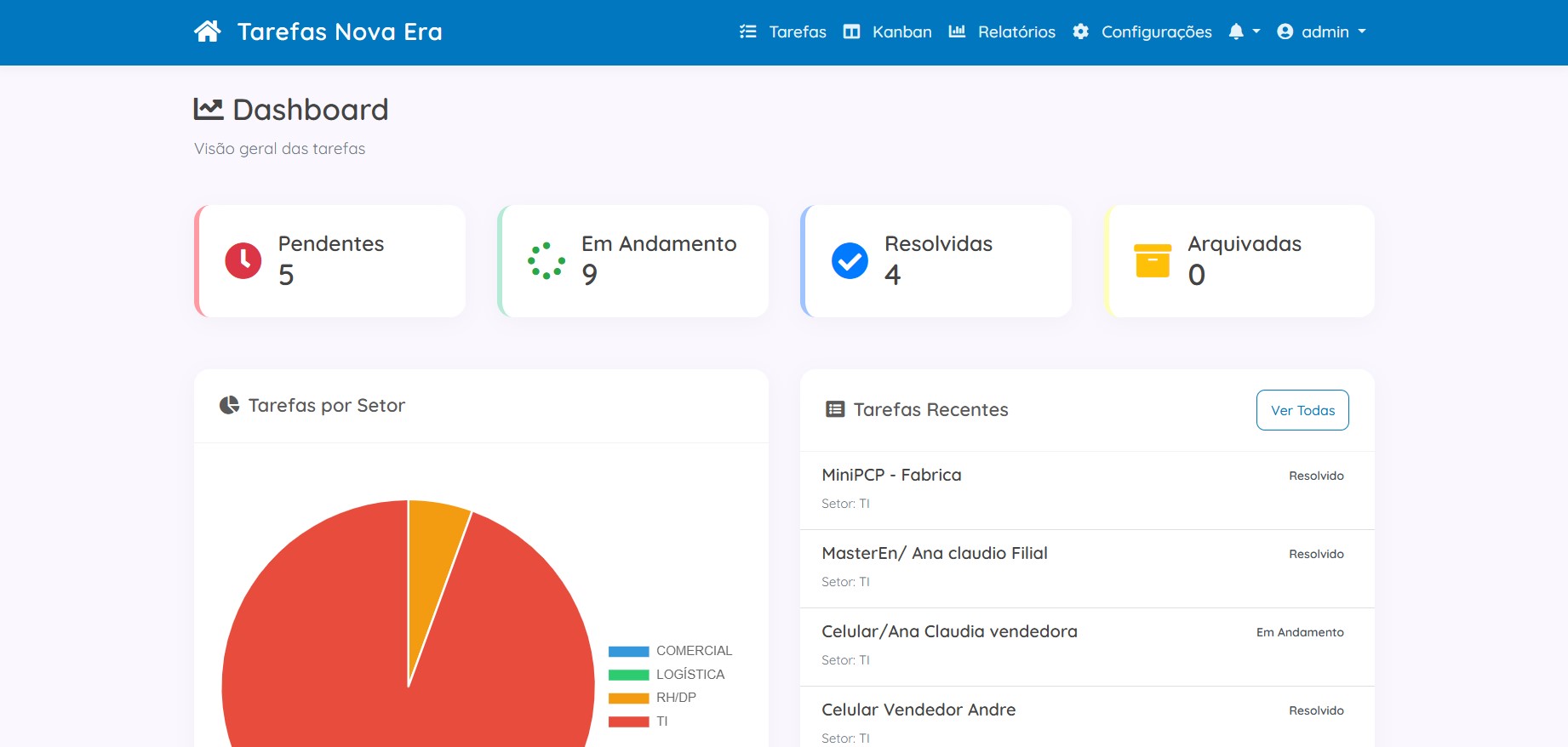This screenshot has width=1568, height=747.
Task: Click the list icon beside Tarefas Recentes
Action: (835, 409)
